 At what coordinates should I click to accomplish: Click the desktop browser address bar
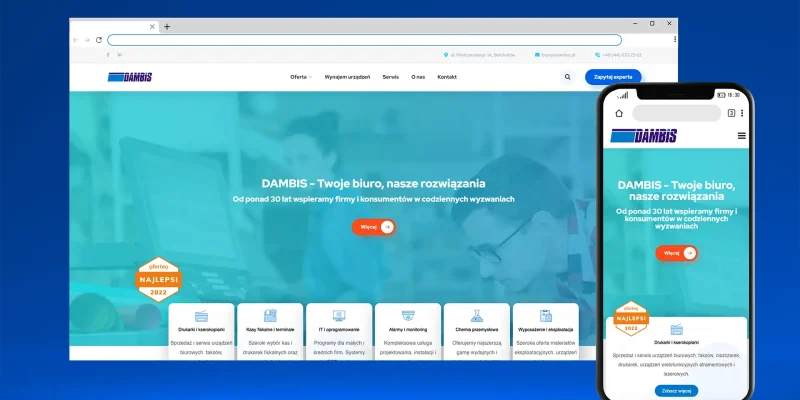pyautogui.click(x=364, y=40)
